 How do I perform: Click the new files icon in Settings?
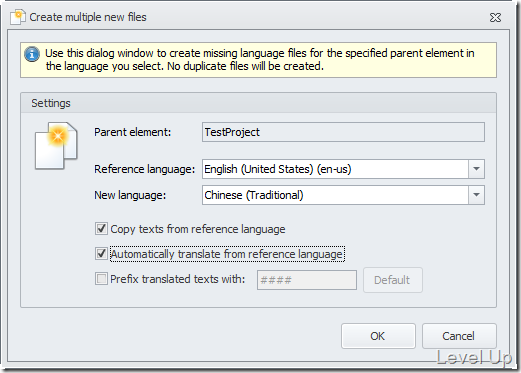56,145
